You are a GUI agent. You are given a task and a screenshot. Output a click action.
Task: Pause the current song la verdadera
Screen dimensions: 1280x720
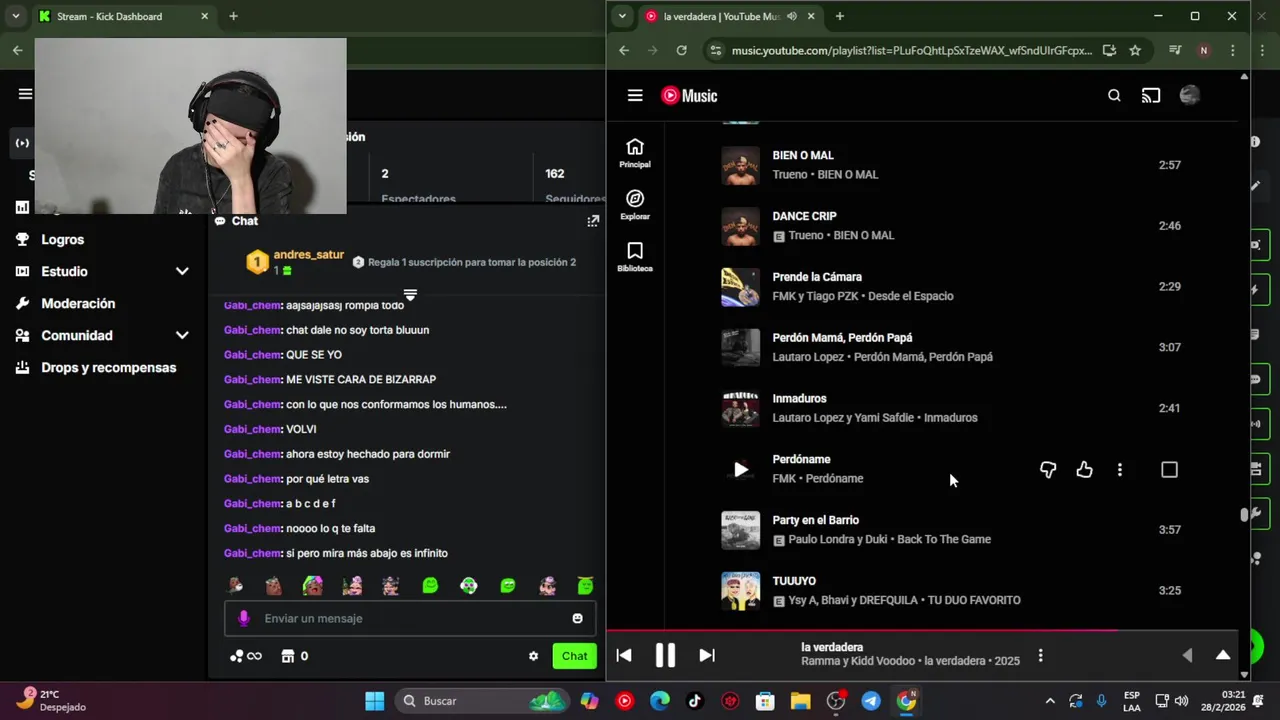665,655
